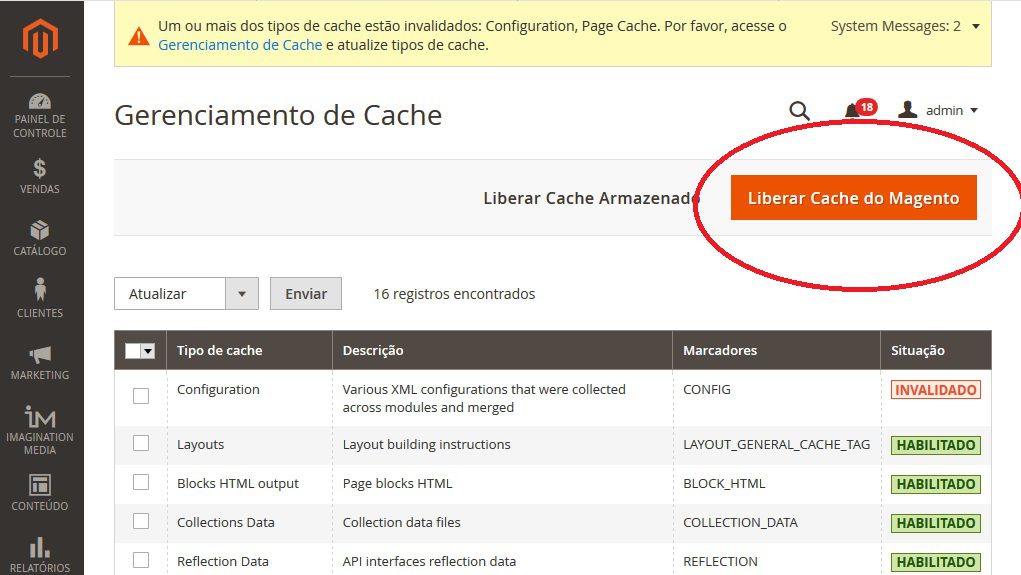Screen dimensions: 1021x575
Task: Click the Enviar button
Action: tap(306, 294)
